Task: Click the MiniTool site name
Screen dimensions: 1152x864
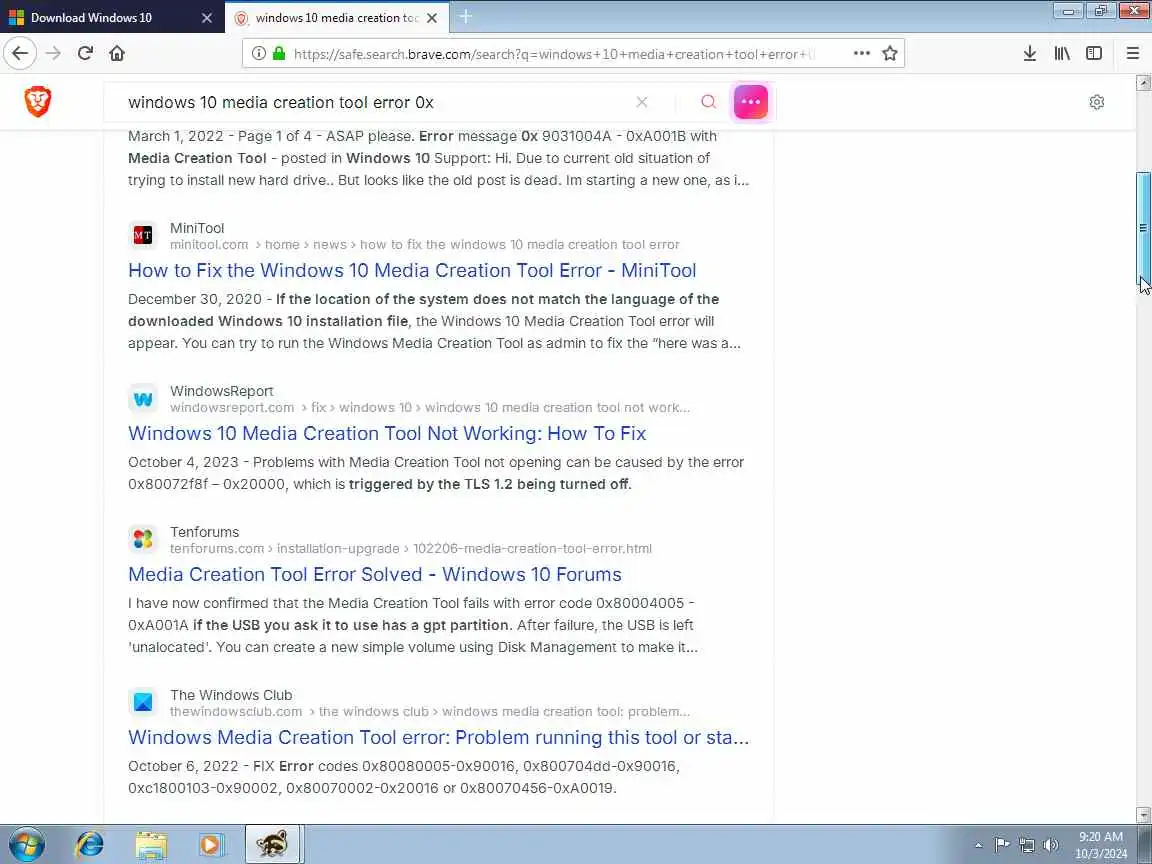Action: (x=197, y=228)
